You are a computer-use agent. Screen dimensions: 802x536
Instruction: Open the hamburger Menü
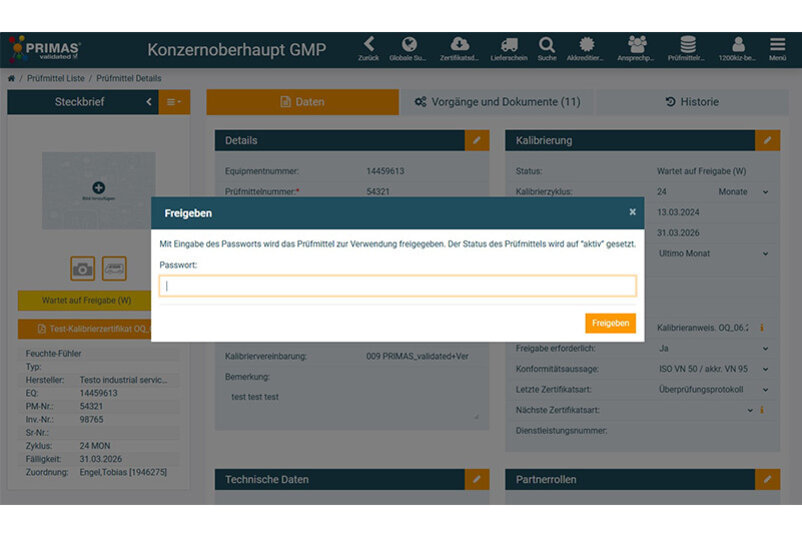click(777, 44)
